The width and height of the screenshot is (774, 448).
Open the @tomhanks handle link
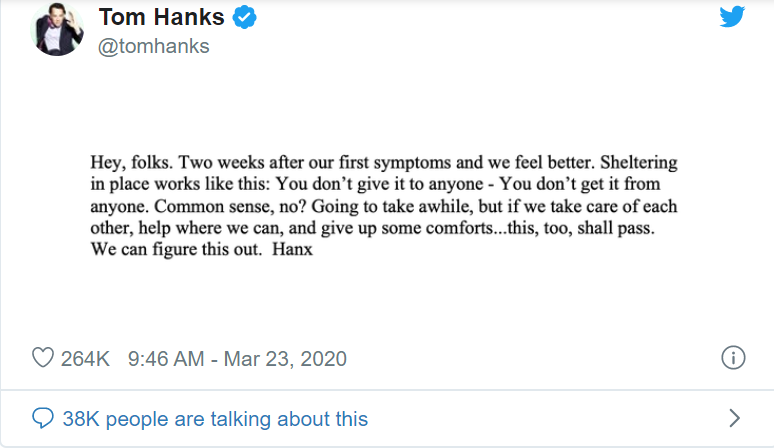pos(153,47)
